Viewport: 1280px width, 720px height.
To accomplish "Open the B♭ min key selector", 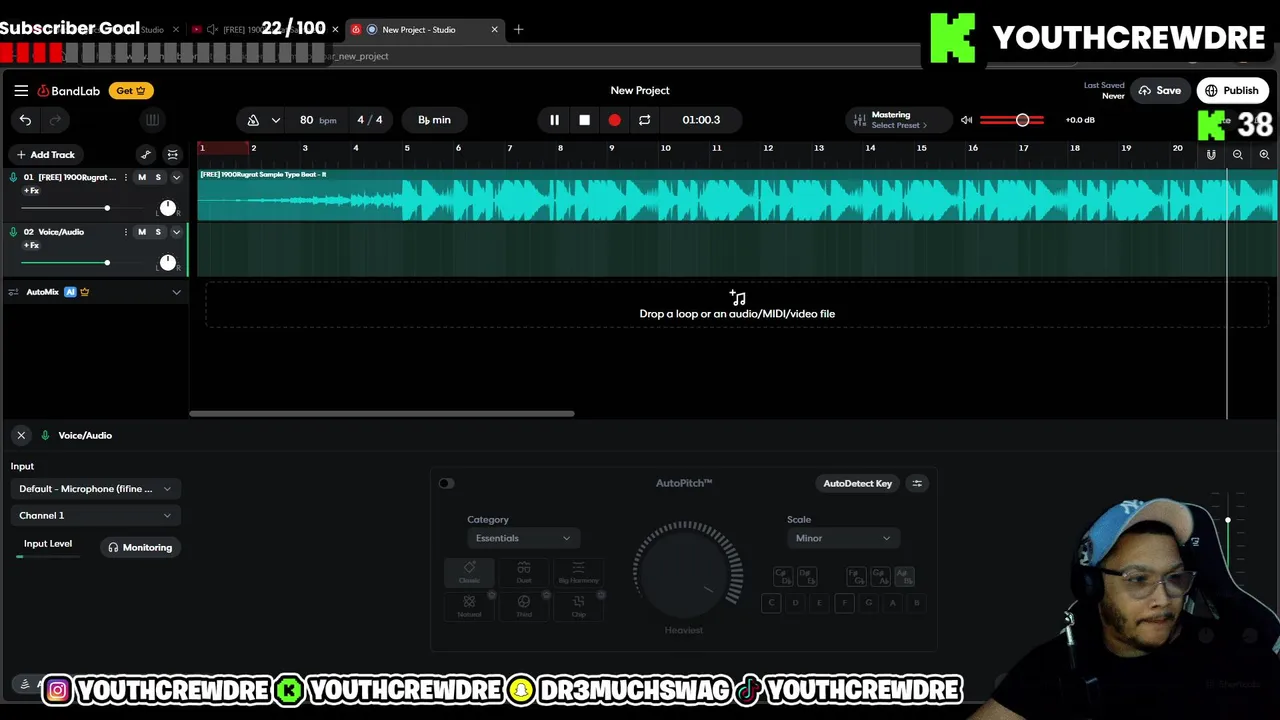I will (434, 120).
